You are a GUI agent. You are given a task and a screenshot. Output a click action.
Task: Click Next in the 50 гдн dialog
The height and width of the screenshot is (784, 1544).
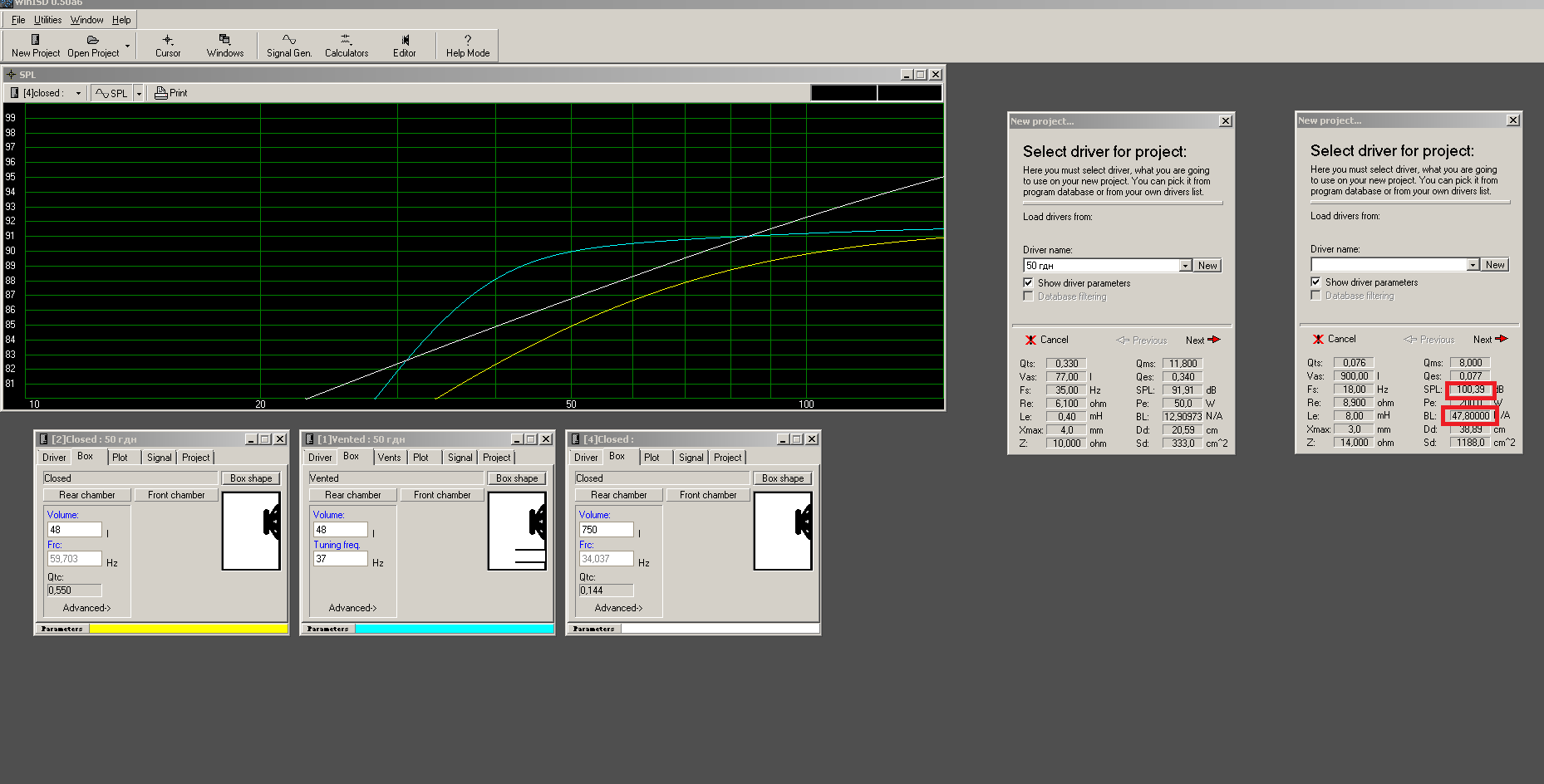coord(1202,341)
